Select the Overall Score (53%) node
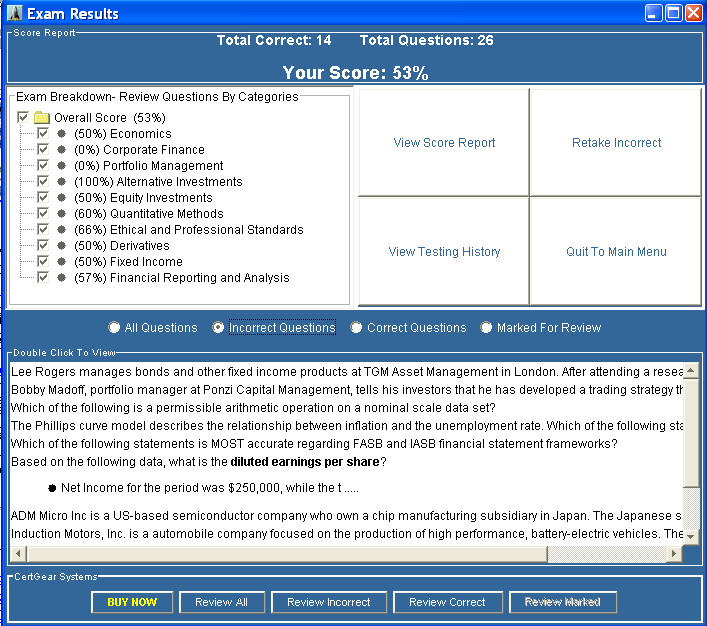707x626 pixels. 110,118
